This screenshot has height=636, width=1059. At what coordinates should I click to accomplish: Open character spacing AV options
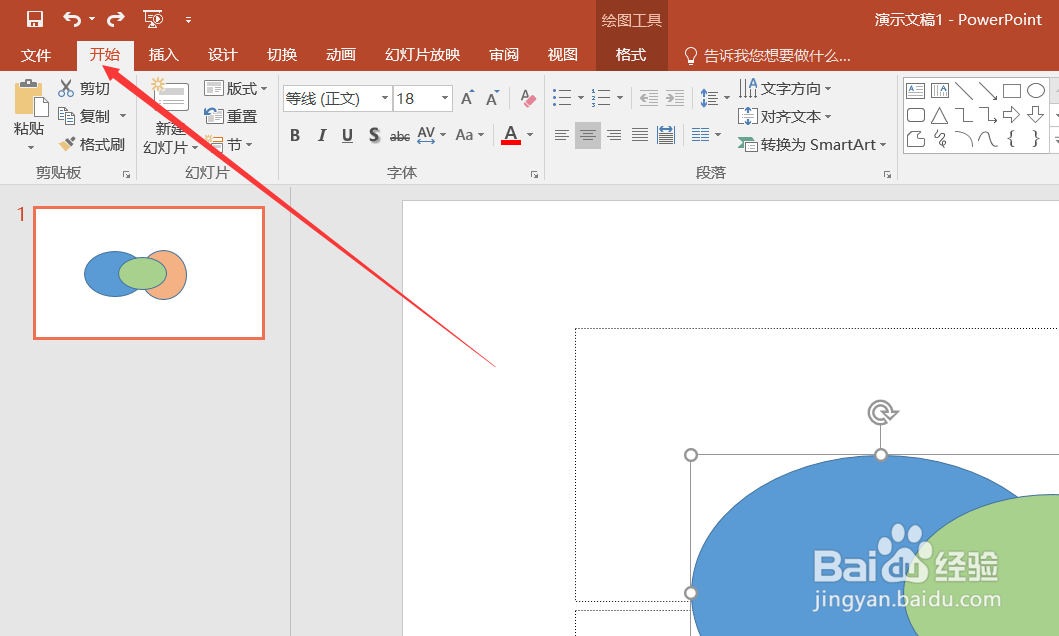pyautogui.click(x=432, y=135)
